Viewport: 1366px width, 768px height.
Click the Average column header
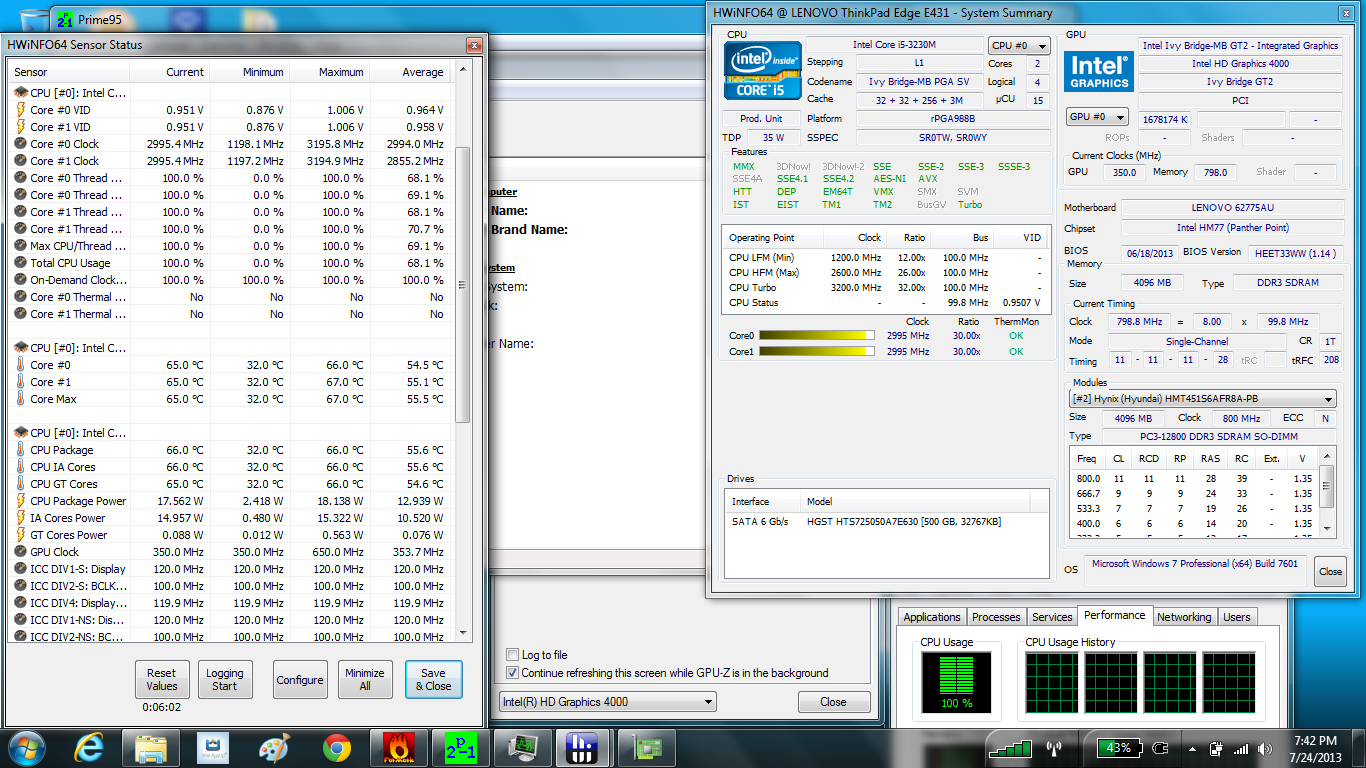click(x=409, y=72)
